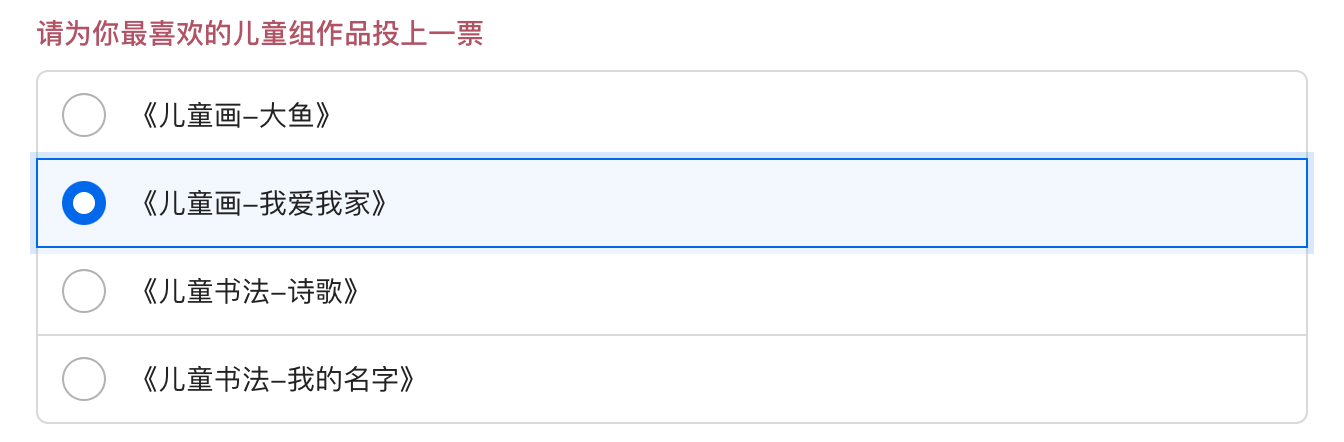
Task: Click the highlighted 我爱我家 option row
Action: click(x=670, y=203)
